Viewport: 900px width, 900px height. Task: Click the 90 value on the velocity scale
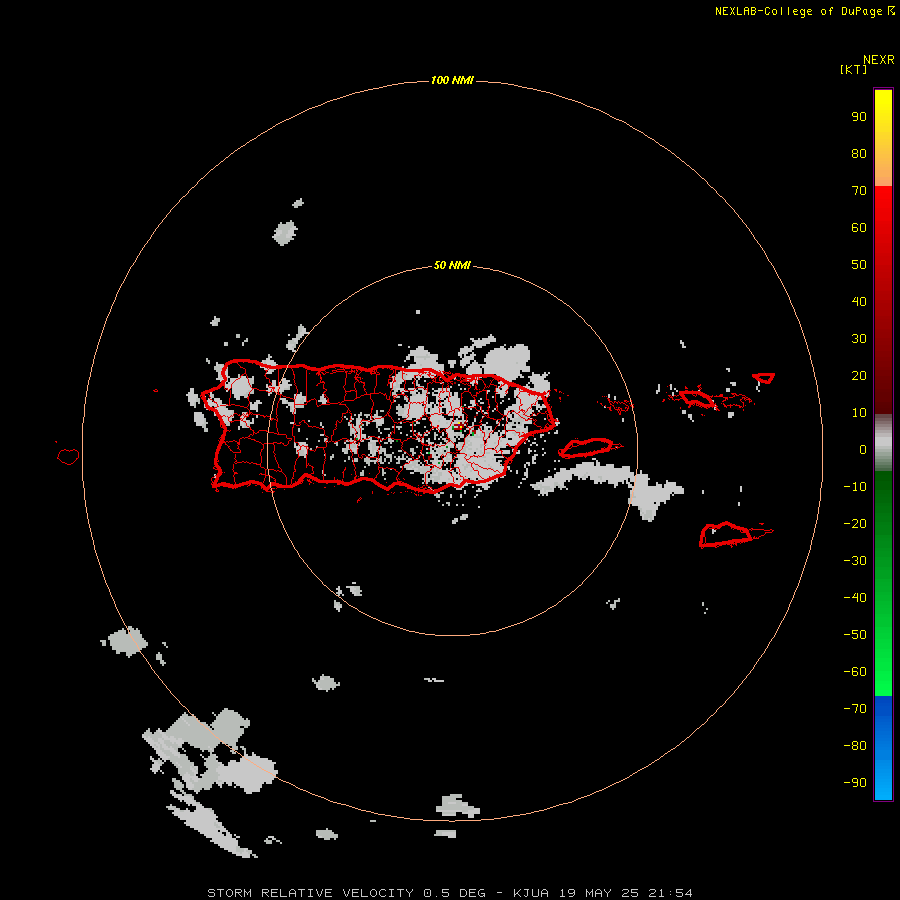click(859, 117)
